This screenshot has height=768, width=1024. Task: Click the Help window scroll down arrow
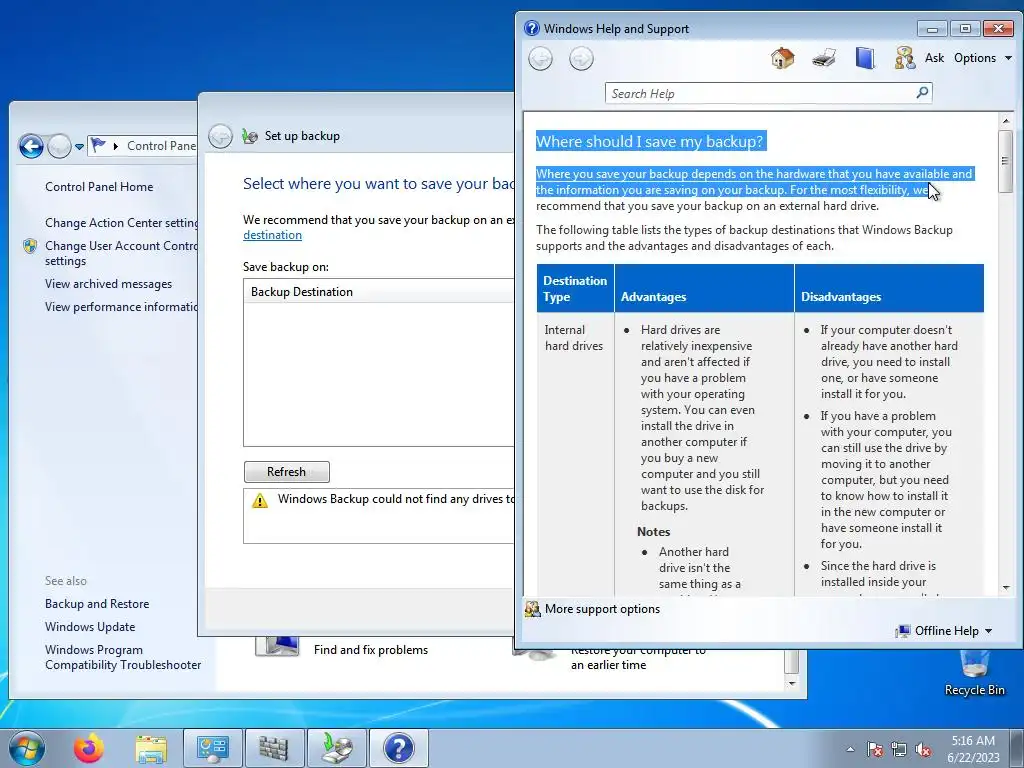coord(1005,588)
